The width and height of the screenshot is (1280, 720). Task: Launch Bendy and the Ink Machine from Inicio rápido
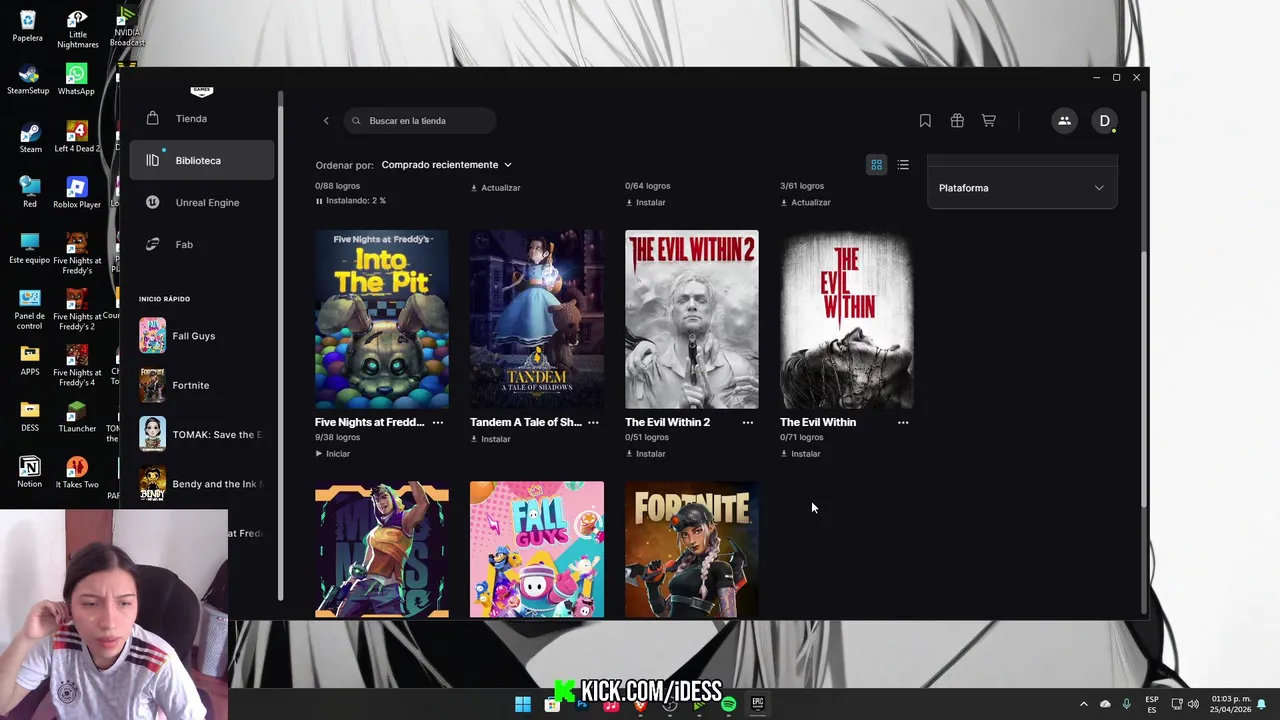pos(200,483)
